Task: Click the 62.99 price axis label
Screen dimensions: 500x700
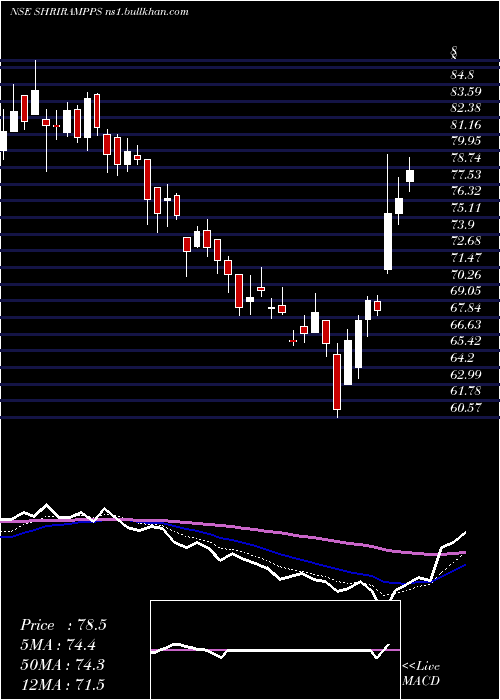Action: tap(466, 374)
